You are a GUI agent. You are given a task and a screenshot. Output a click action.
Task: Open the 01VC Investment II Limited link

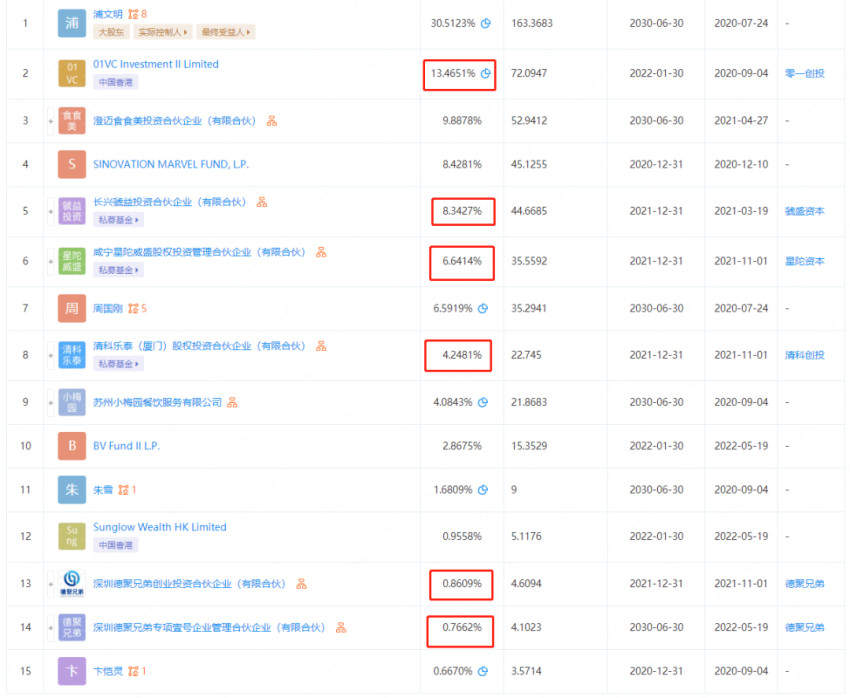155,64
